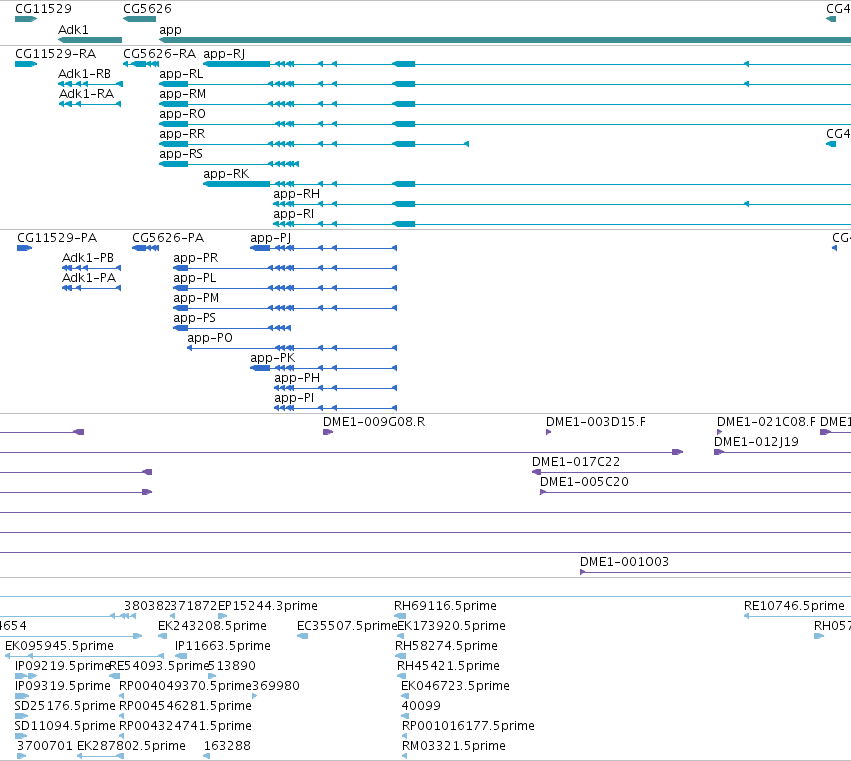Click EST RH45421.5prime
The width and height of the screenshot is (851, 761).
pyautogui.click(x=402, y=676)
